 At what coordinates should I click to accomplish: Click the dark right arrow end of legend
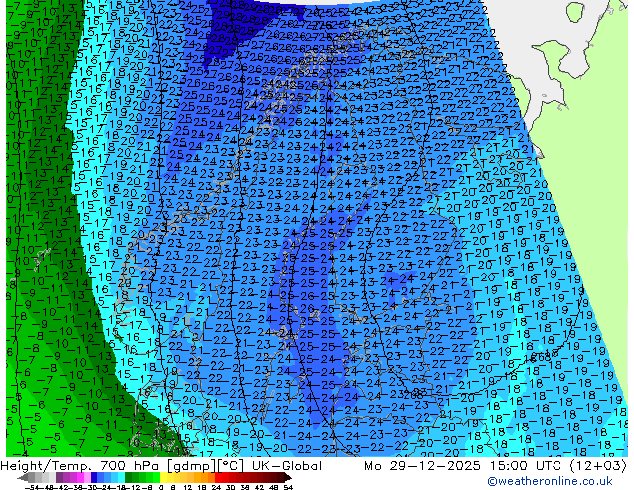point(288,478)
